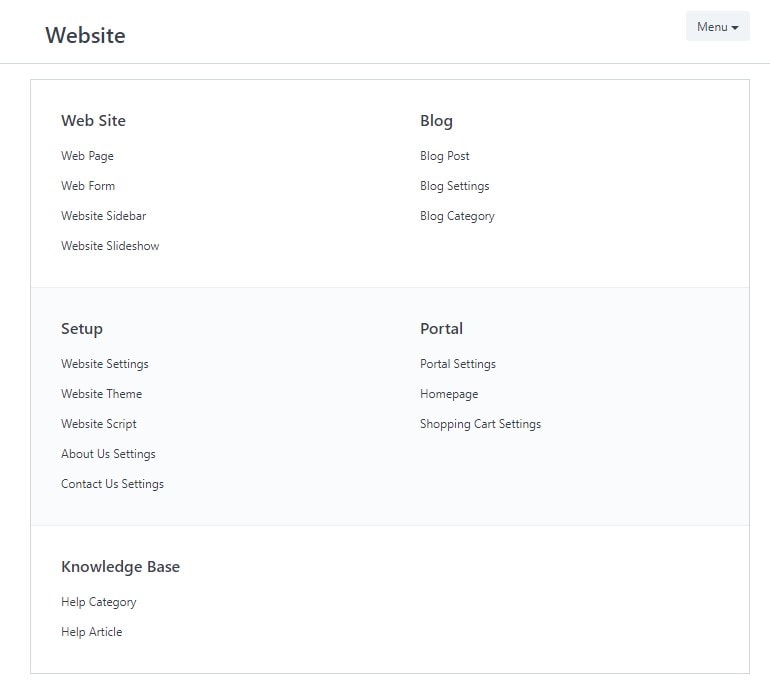This screenshot has height=685, width=770.
Task: Click the Portal section heading
Action: (x=441, y=329)
